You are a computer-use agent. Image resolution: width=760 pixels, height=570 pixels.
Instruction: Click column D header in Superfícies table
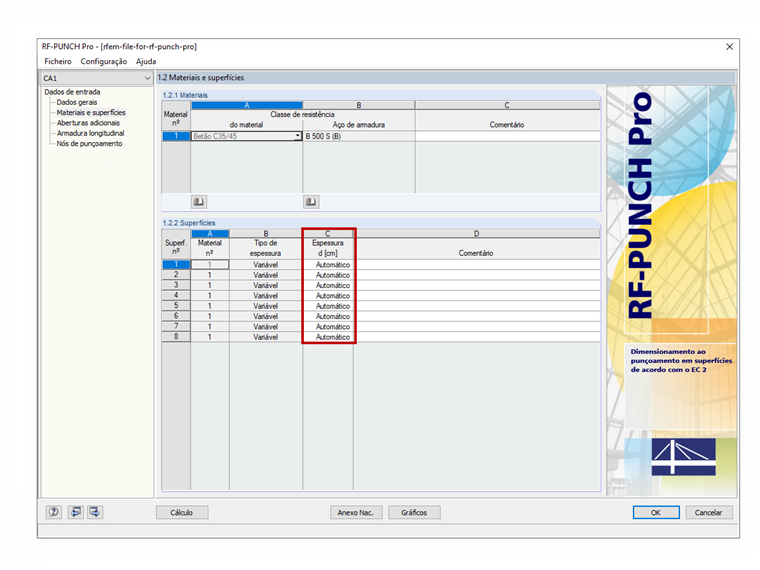(x=477, y=234)
